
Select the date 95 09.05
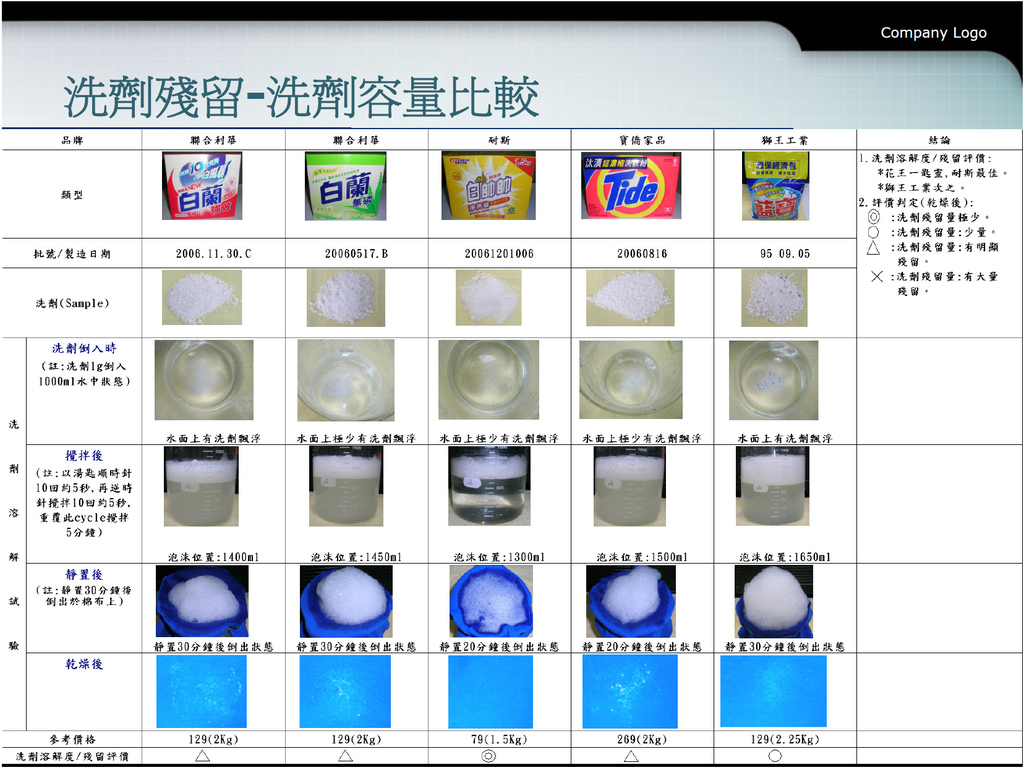click(785, 253)
